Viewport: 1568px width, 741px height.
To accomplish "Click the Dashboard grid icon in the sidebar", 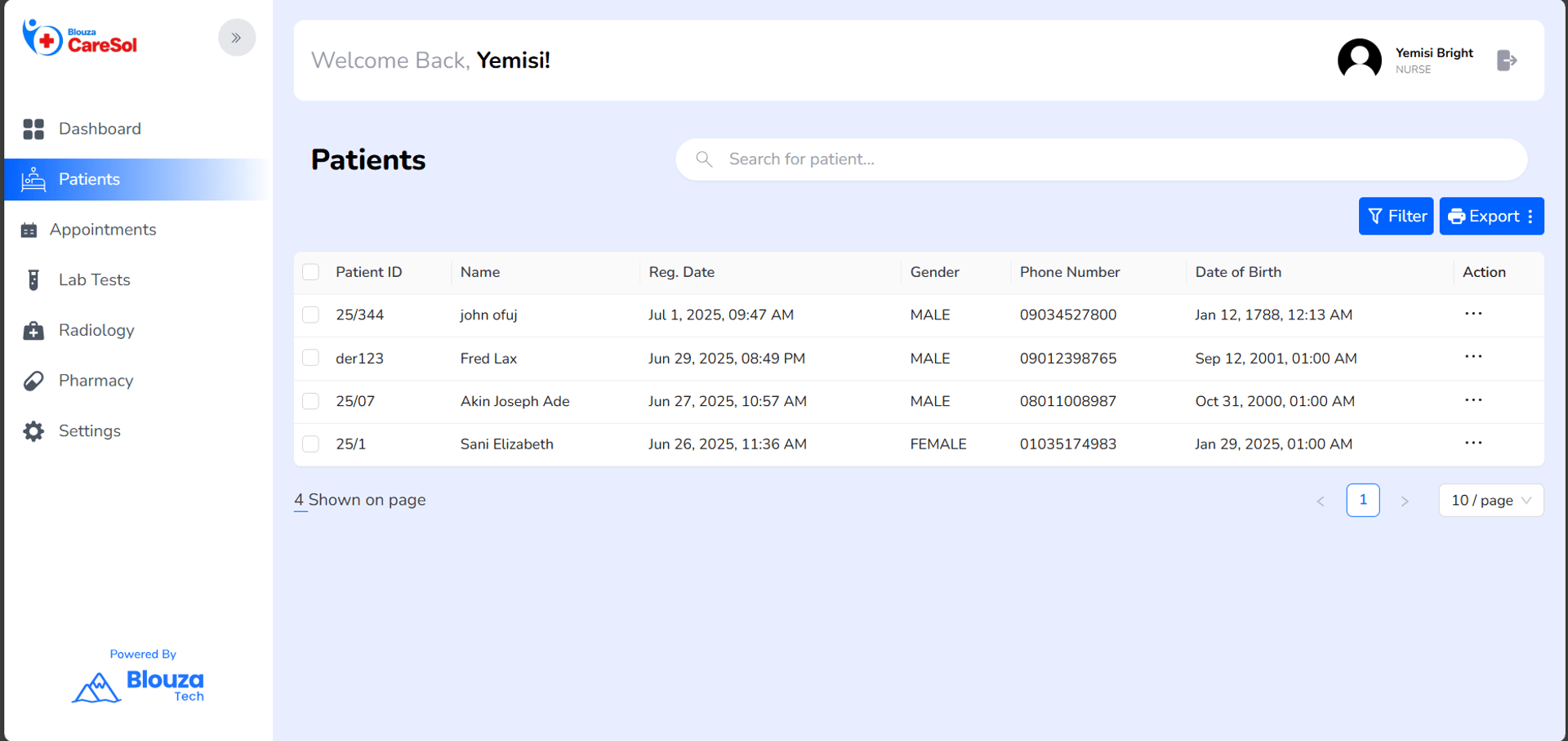I will [x=33, y=129].
